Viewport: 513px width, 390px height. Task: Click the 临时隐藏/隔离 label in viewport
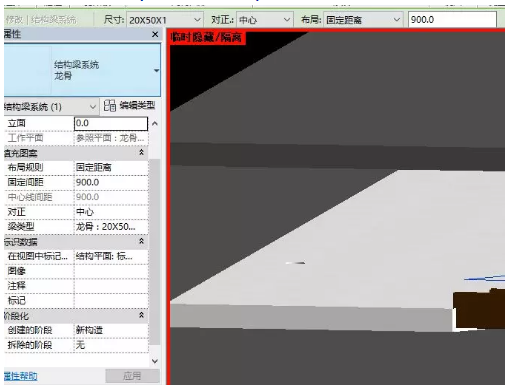click(x=207, y=37)
